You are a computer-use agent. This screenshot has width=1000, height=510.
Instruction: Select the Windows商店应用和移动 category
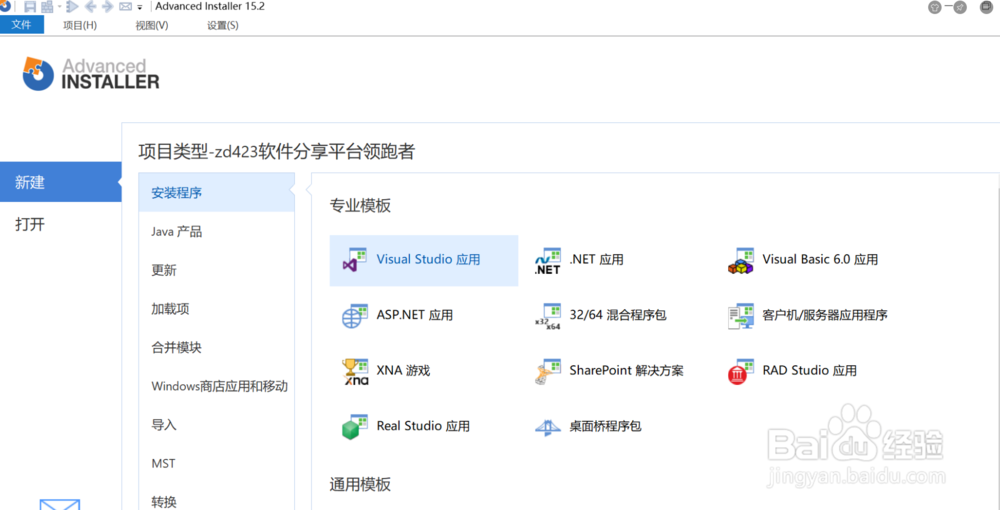click(x=216, y=386)
